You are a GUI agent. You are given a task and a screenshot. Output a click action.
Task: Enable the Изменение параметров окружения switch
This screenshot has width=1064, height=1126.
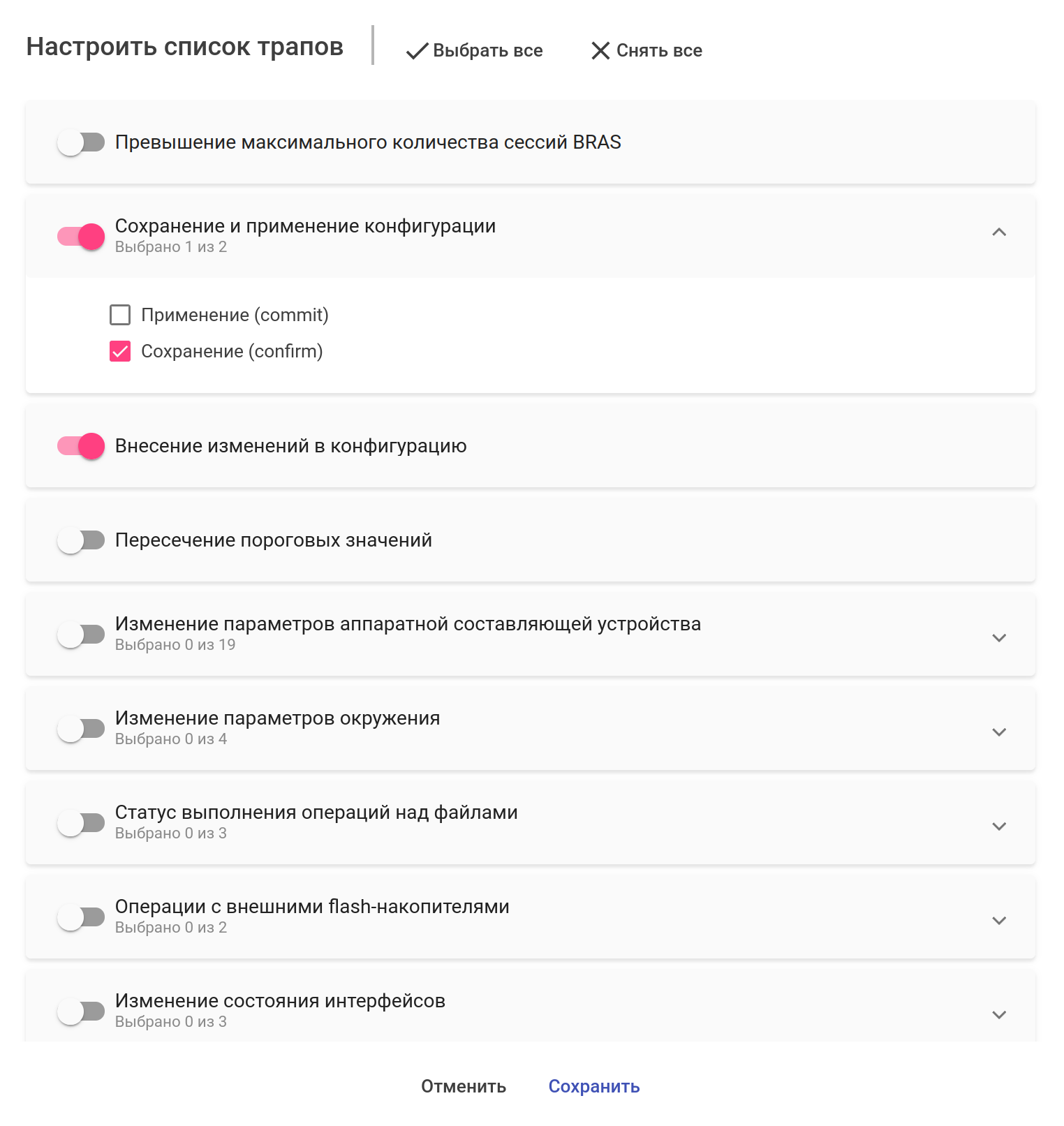coord(81,729)
